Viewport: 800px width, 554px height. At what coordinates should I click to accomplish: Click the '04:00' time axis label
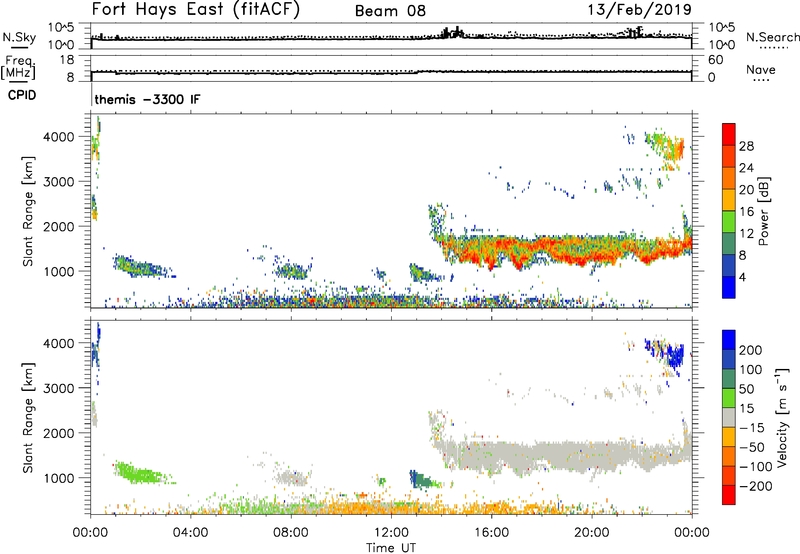click(x=191, y=533)
